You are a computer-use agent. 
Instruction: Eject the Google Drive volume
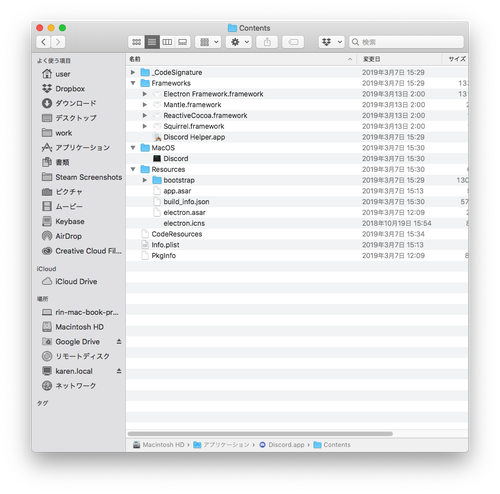click(x=119, y=341)
